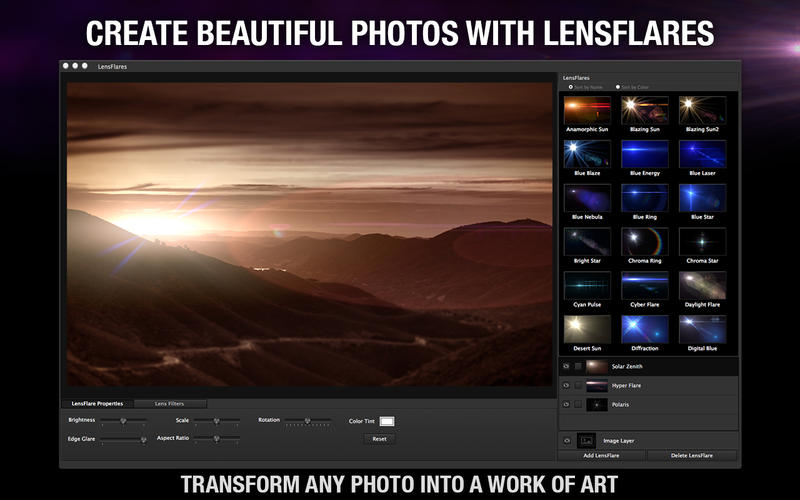Pick the Chroma Ring flare preset

(645, 242)
